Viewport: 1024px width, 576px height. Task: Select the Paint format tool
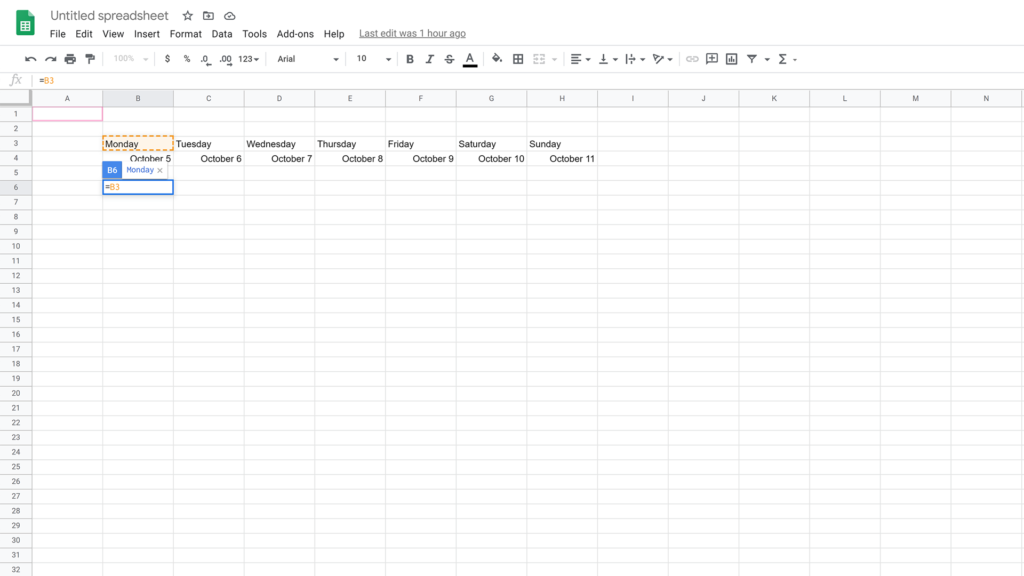[89, 59]
